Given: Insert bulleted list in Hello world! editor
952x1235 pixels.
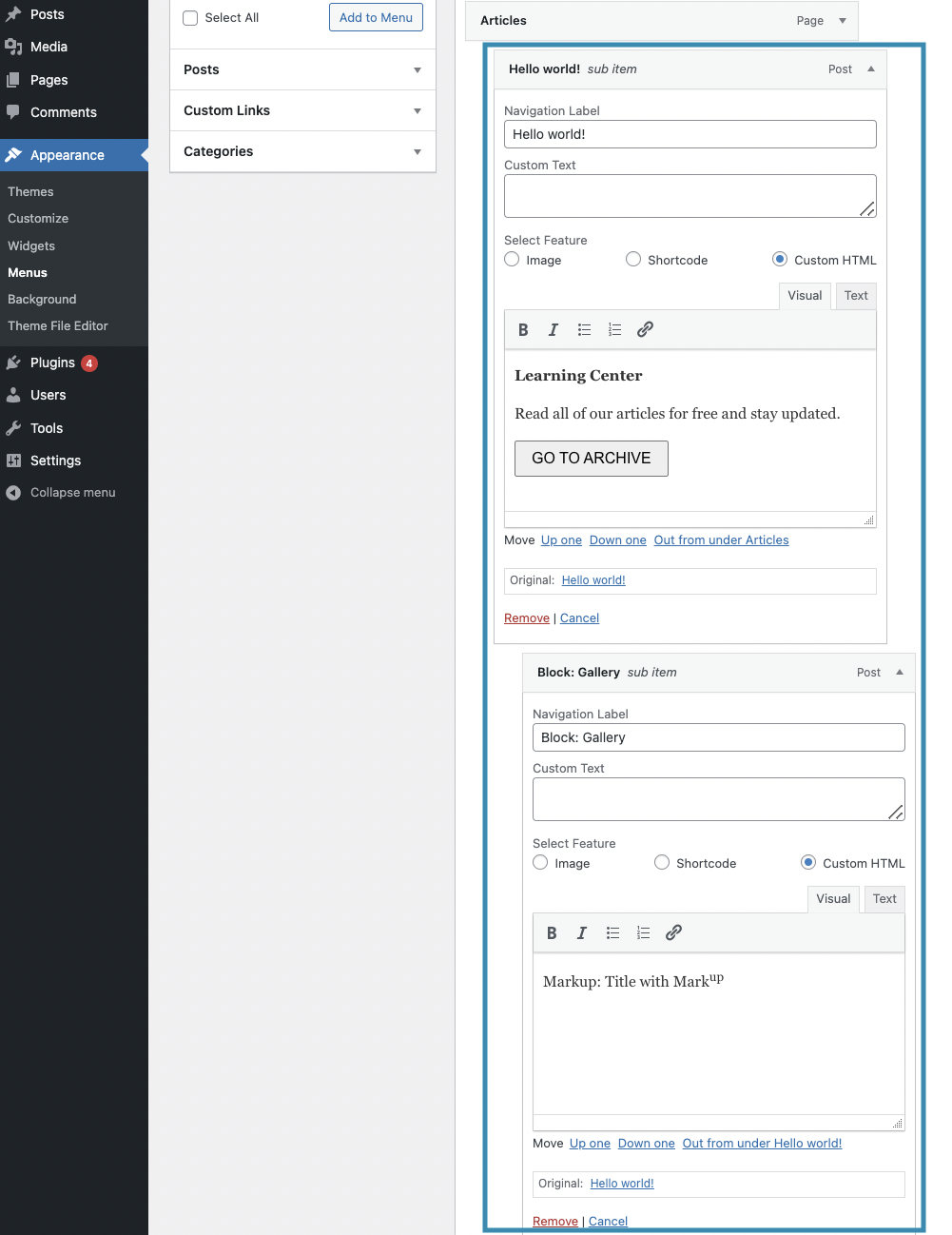Looking at the screenshot, I should point(584,329).
